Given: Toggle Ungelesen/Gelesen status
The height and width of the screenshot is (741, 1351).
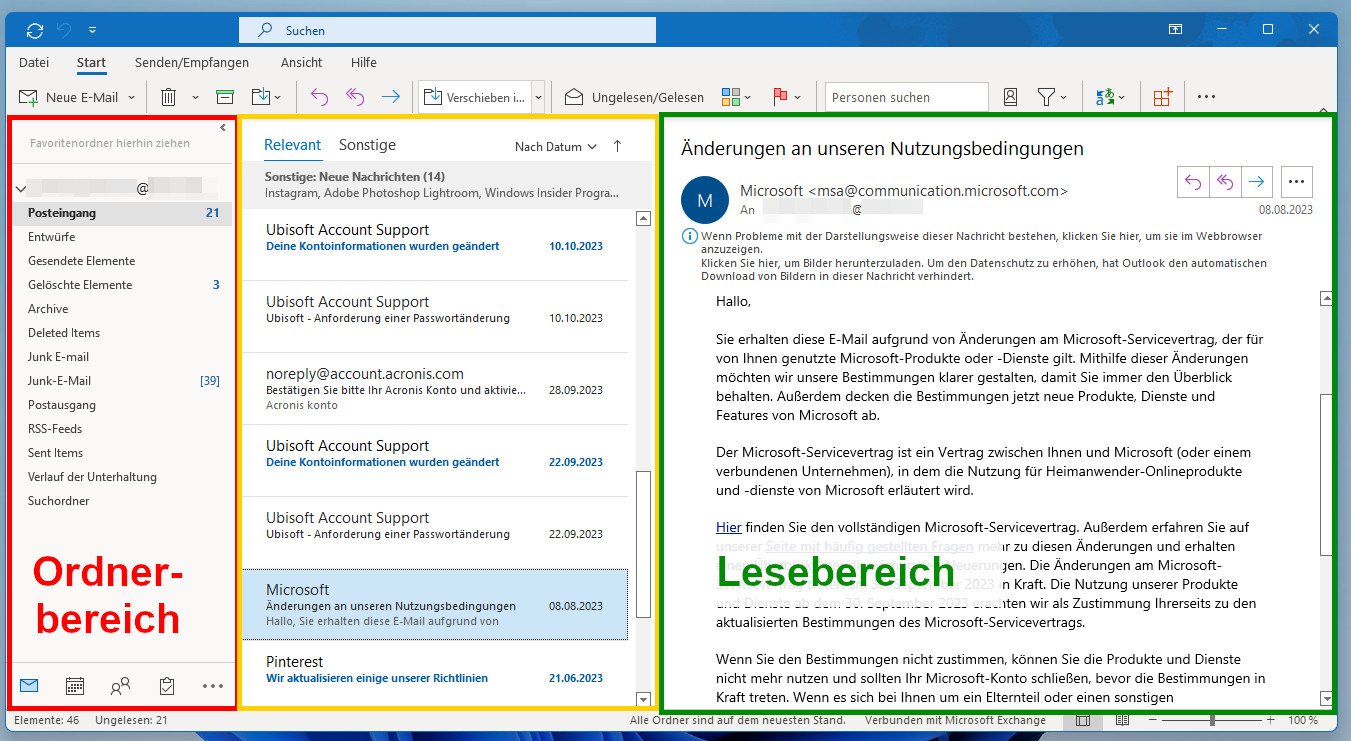Looking at the screenshot, I should 634,97.
